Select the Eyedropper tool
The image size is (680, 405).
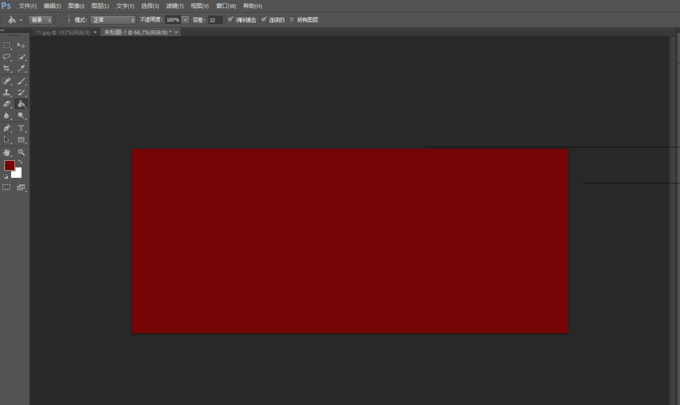point(21,69)
